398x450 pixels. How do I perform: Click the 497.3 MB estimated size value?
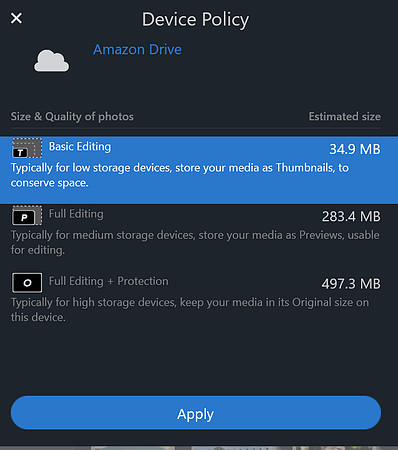(x=351, y=284)
